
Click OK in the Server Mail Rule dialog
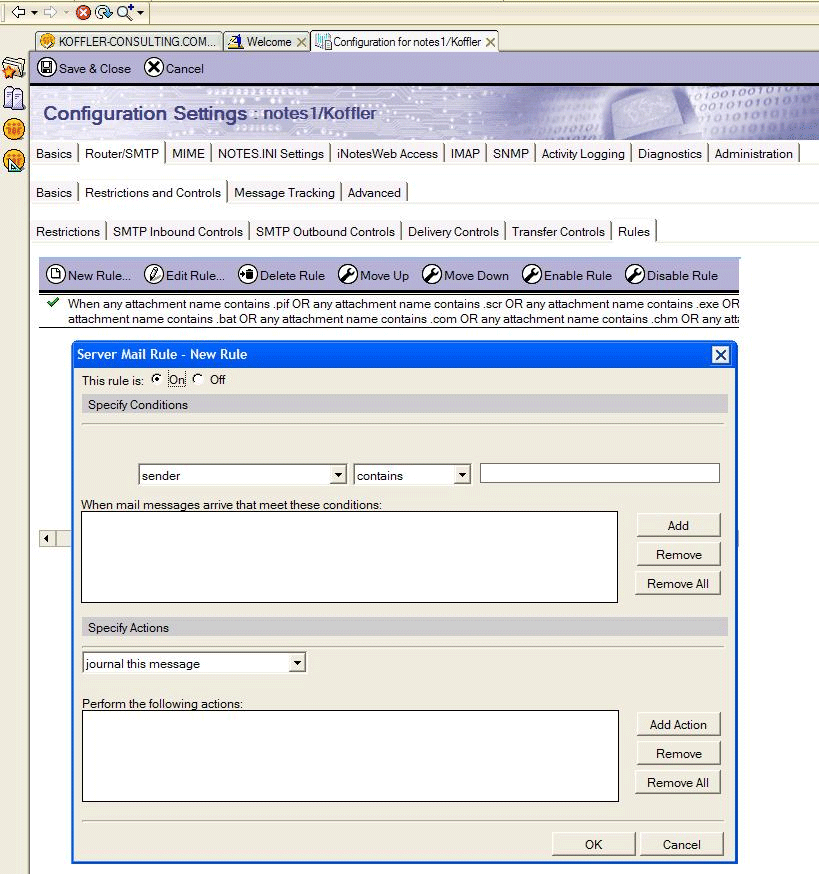[x=593, y=844]
